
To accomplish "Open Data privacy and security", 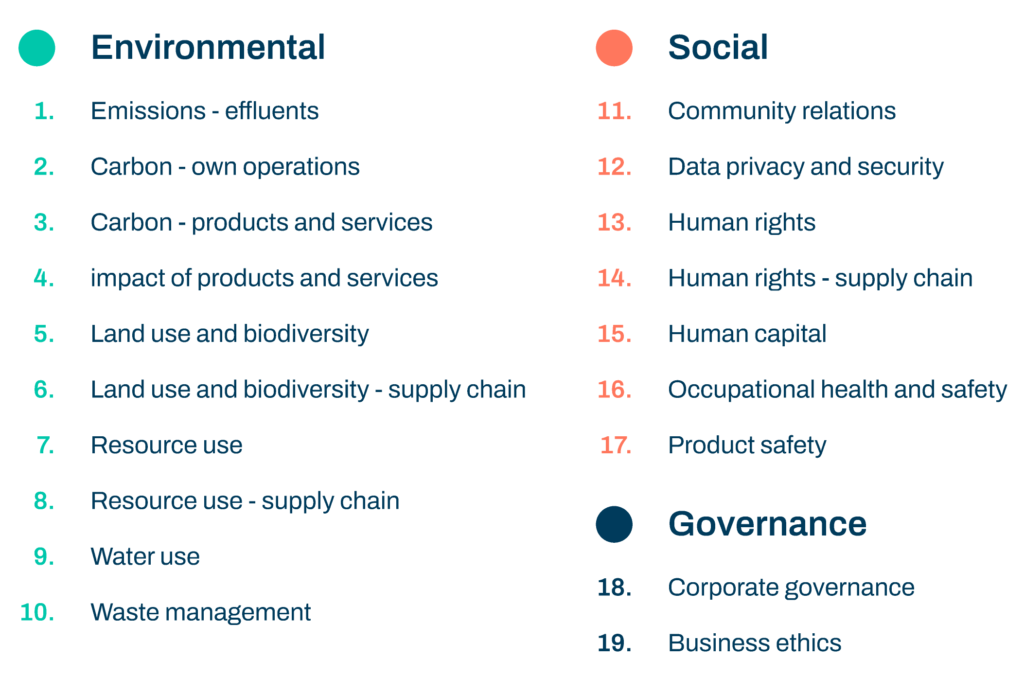I will pos(806,167).
